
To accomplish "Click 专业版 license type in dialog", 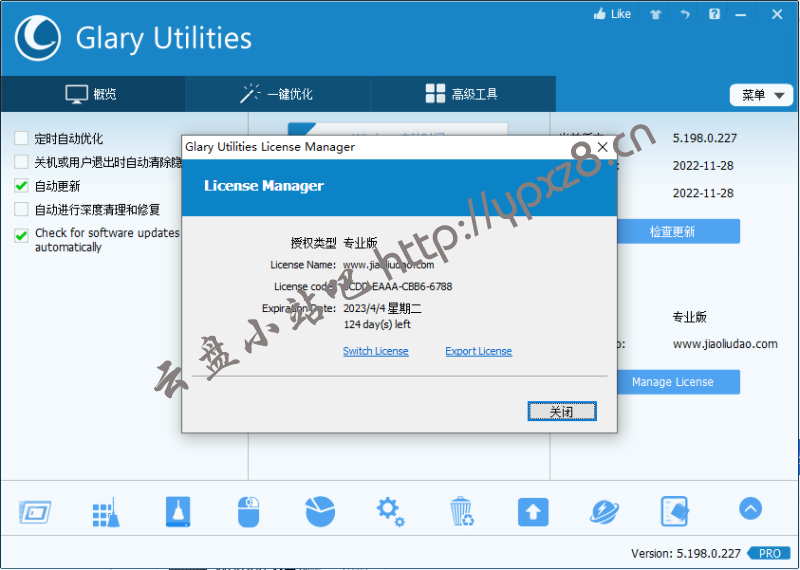I will coord(360,243).
